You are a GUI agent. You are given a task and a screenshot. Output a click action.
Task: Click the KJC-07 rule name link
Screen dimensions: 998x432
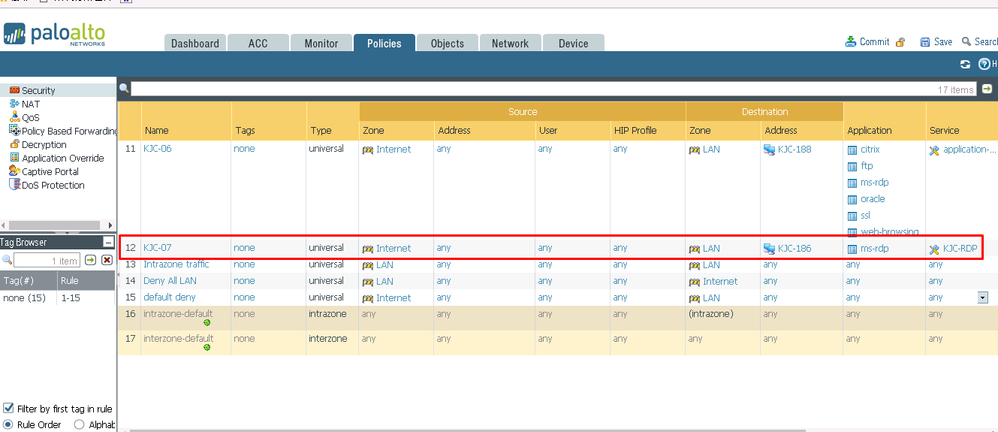[157, 248]
